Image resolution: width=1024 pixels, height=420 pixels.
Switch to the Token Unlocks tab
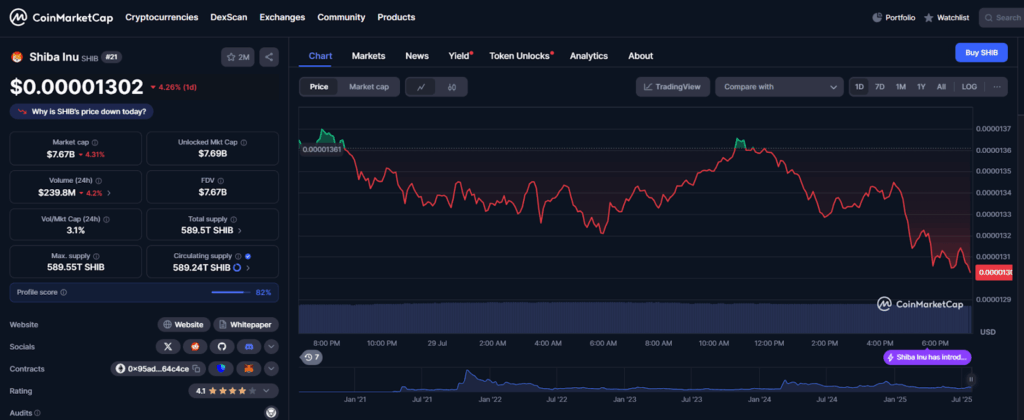click(520, 56)
